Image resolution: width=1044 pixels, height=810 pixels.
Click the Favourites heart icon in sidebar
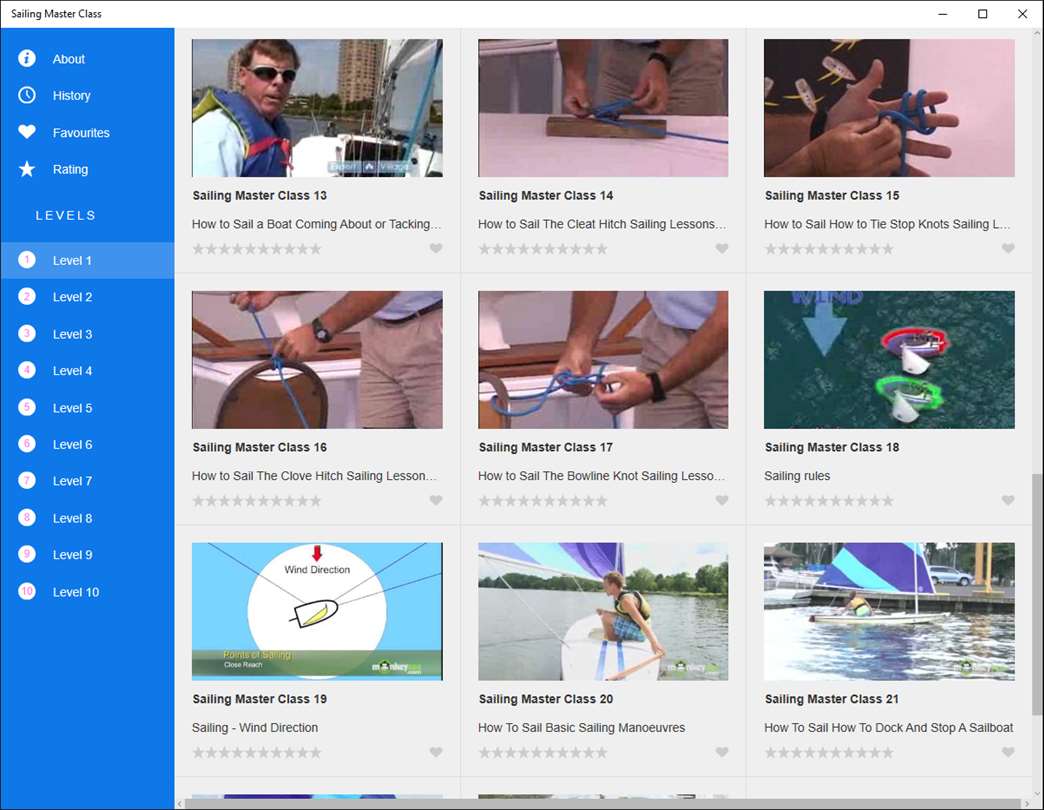tap(27, 132)
